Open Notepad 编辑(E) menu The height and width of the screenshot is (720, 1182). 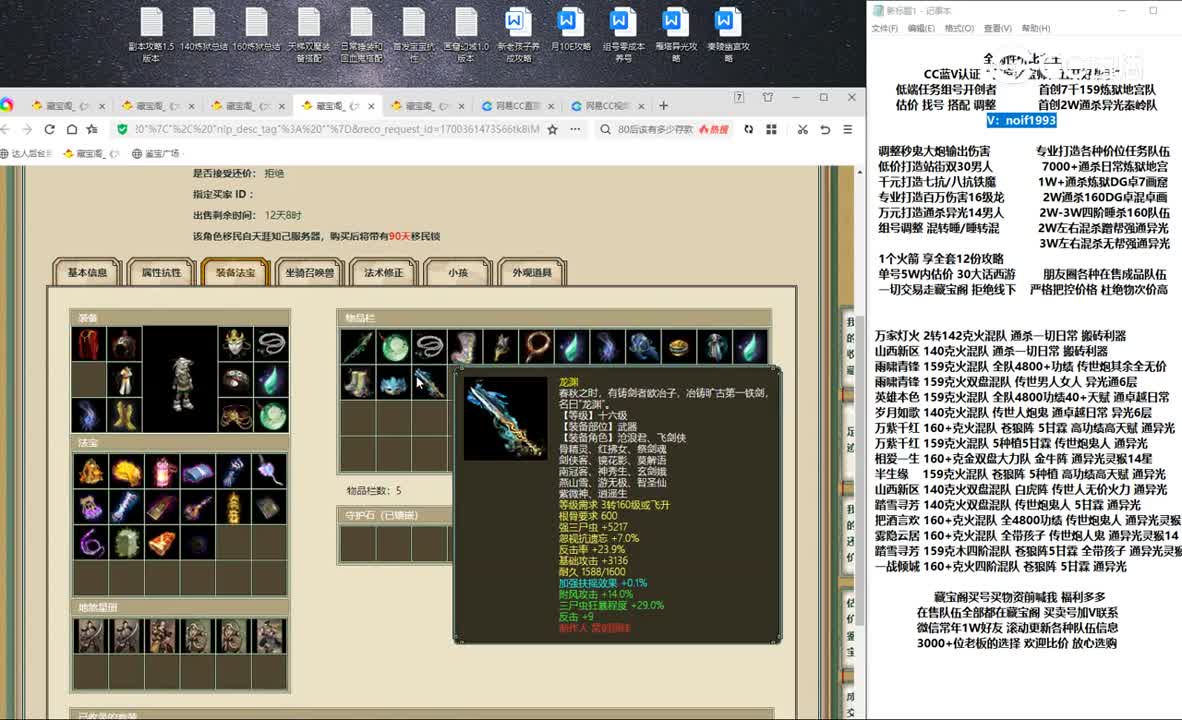pos(921,29)
